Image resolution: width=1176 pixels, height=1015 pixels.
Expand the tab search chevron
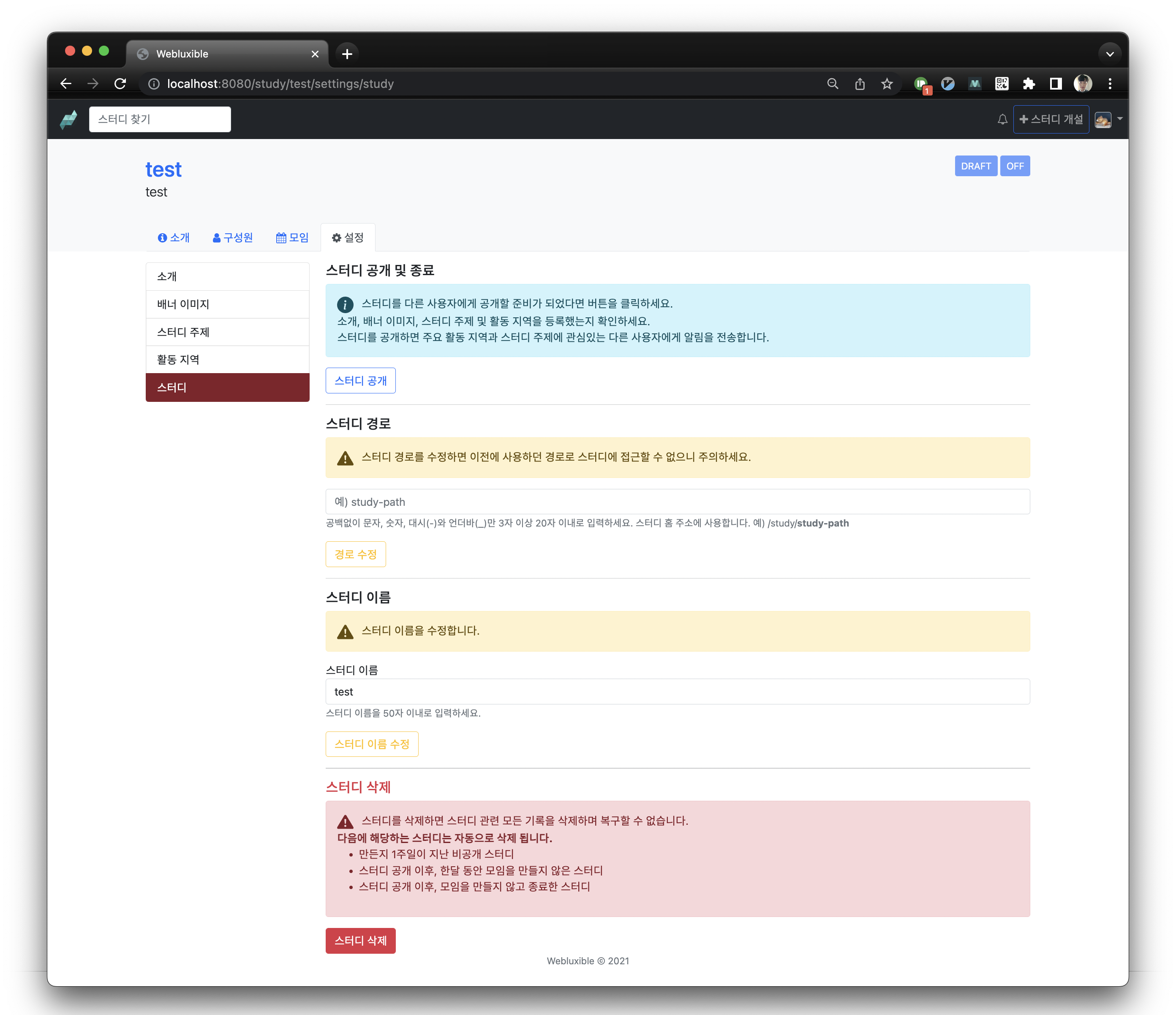[1110, 54]
